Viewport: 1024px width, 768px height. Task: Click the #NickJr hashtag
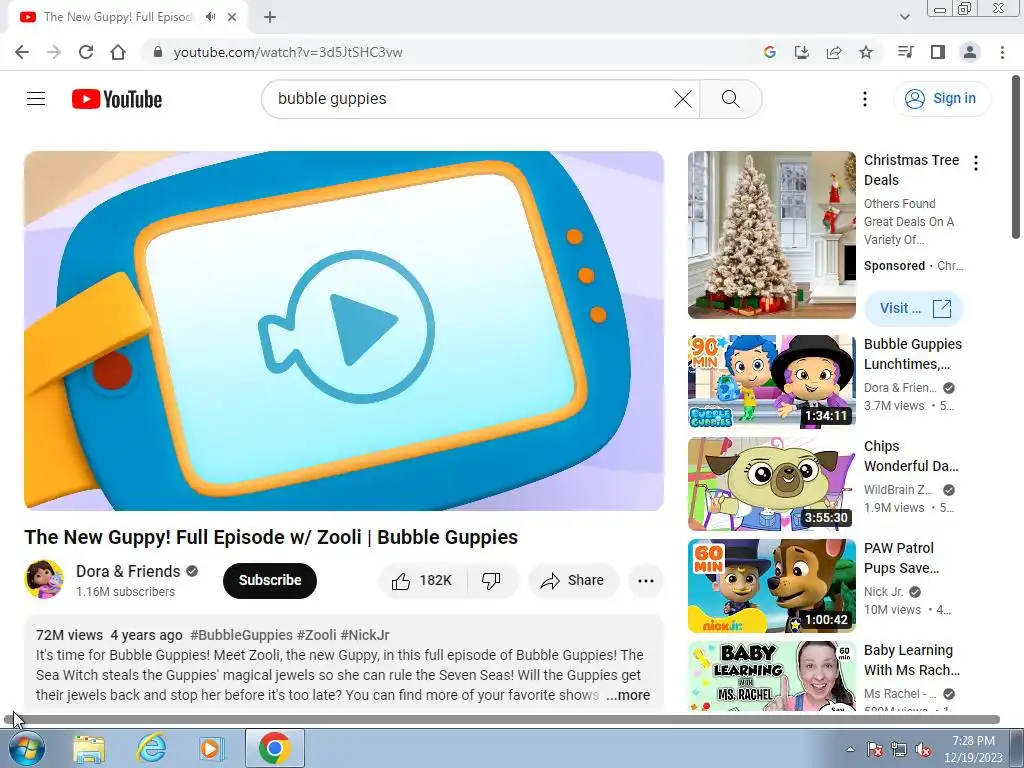tap(364, 635)
